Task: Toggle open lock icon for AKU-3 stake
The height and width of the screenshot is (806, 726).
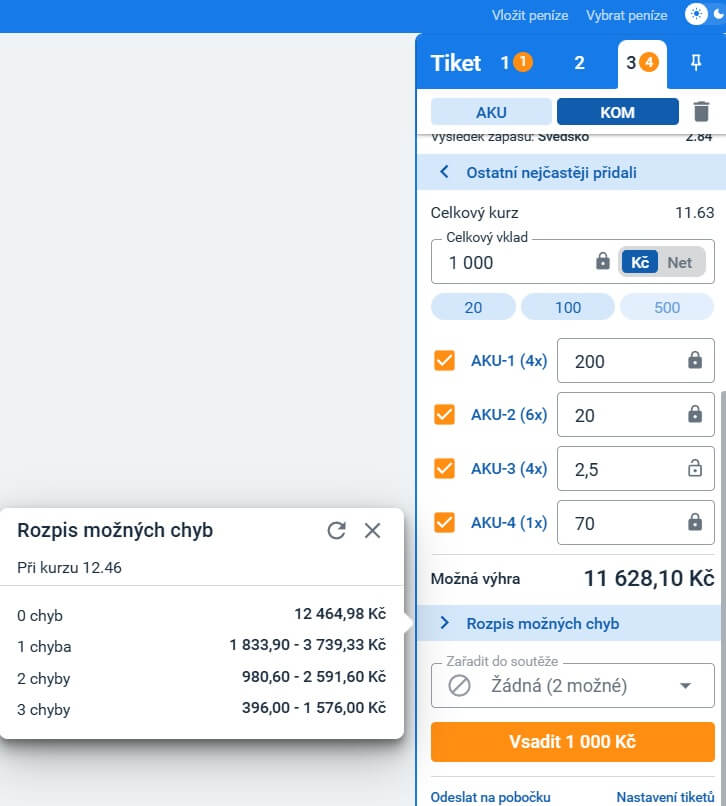Action: point(695,468)
